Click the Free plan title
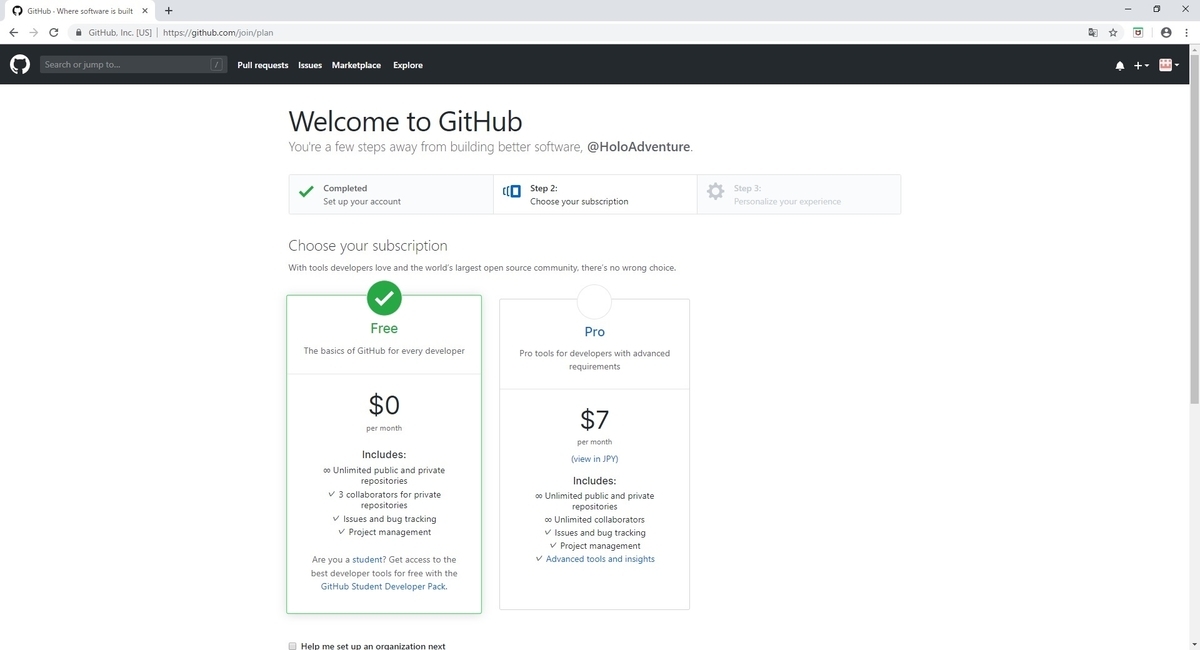The image size is (1200, 650). [x=384, y=328]
